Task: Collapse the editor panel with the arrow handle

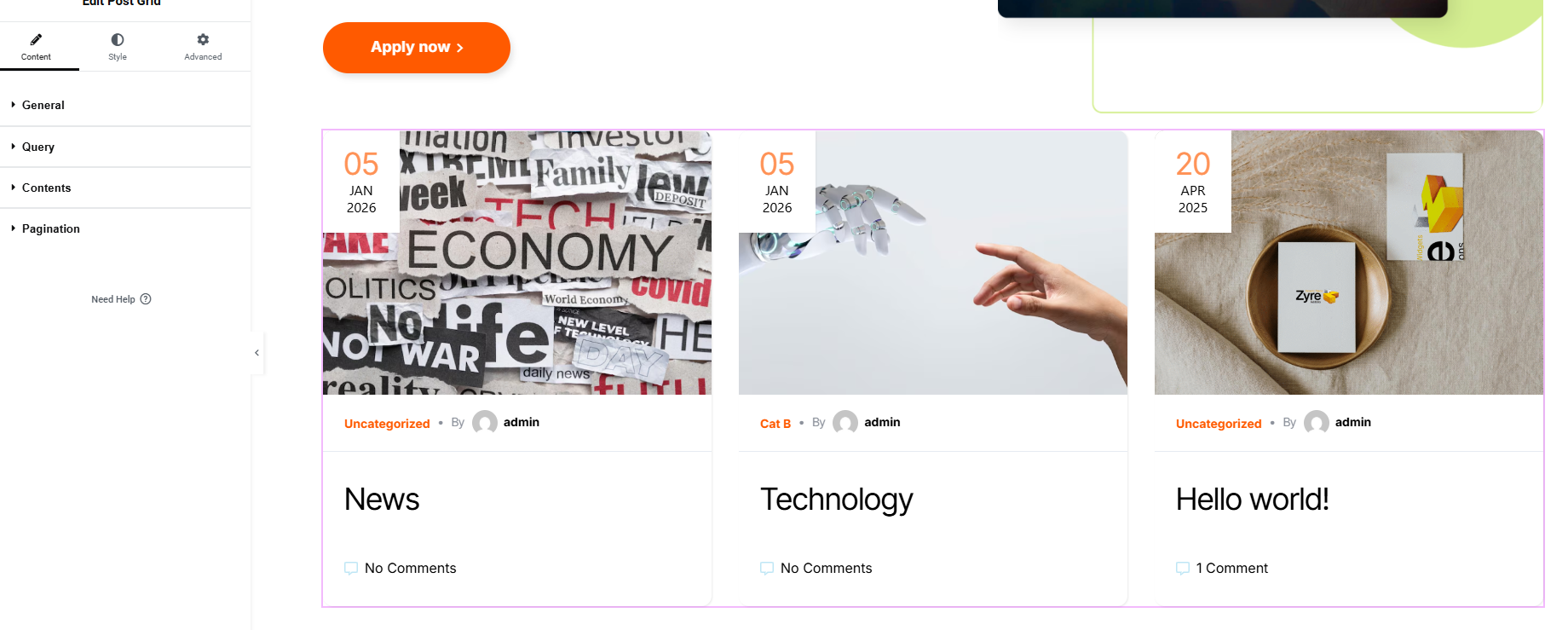Action: (257, 353)
